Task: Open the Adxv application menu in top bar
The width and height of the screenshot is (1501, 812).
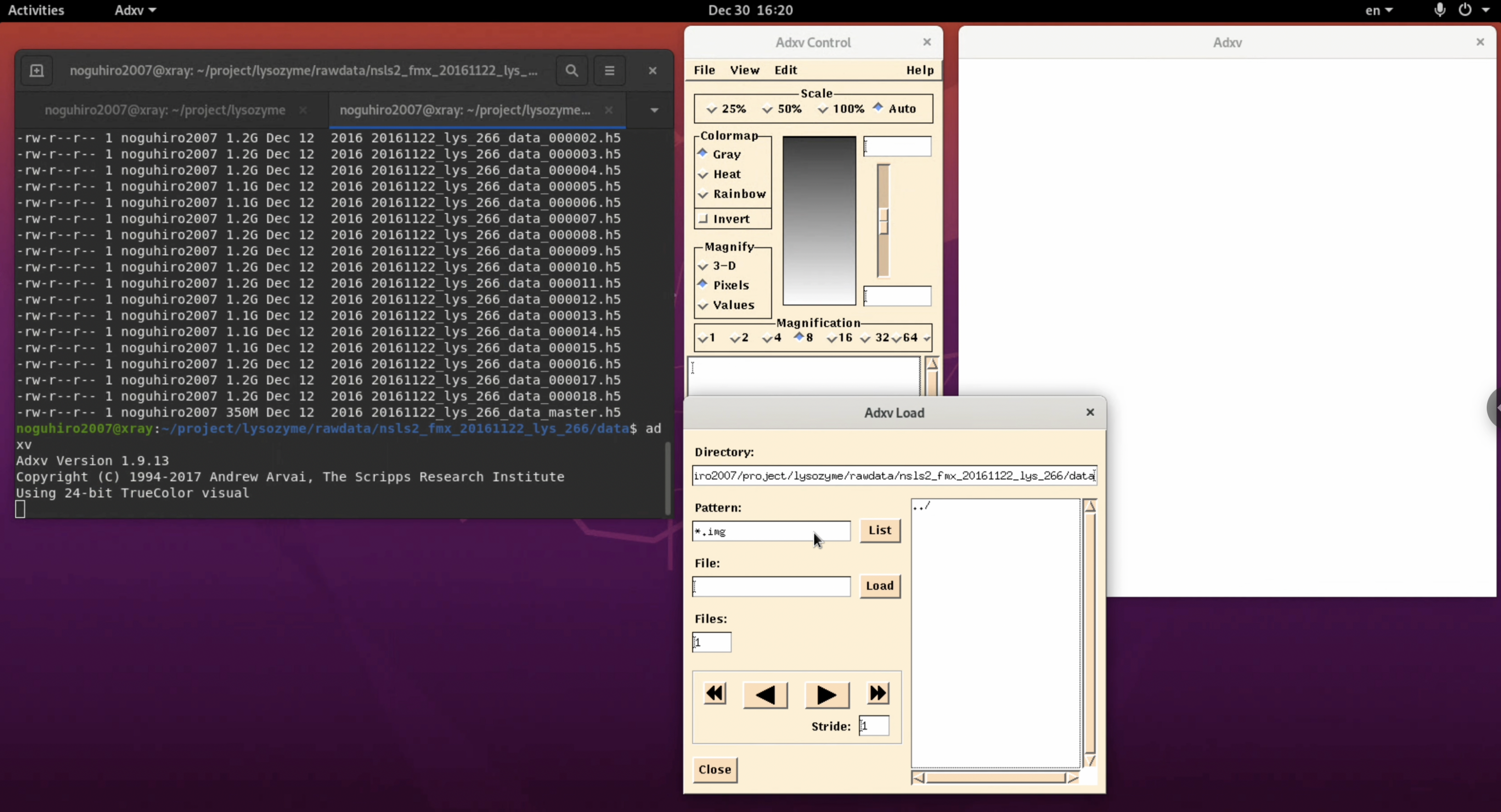Action: [135, 10]
